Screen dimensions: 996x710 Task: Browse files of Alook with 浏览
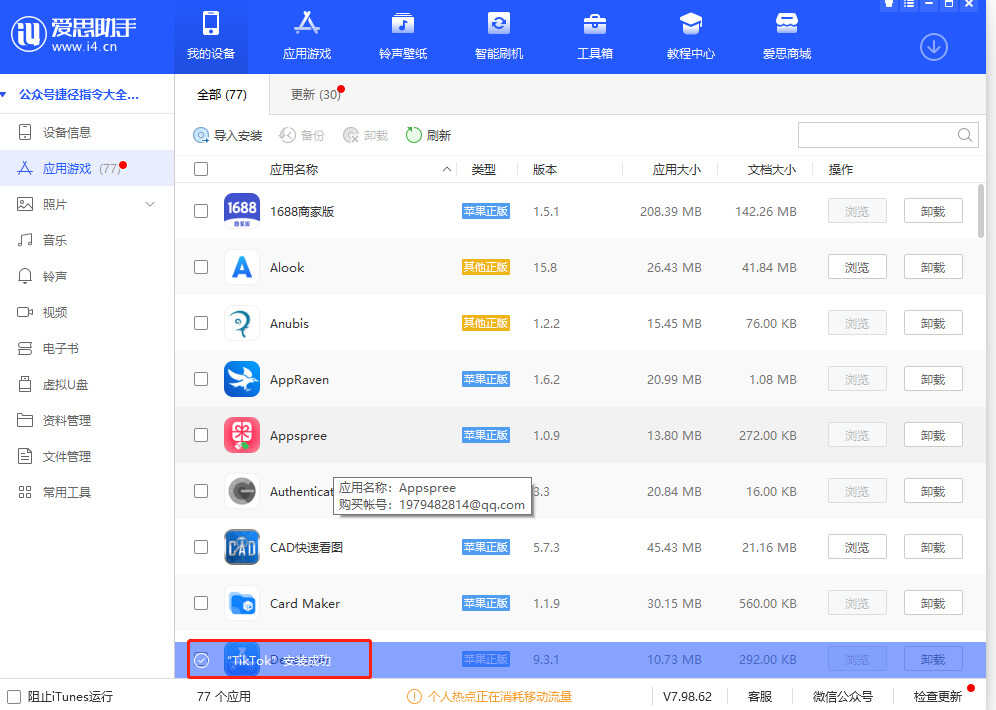tap(857, 267)
